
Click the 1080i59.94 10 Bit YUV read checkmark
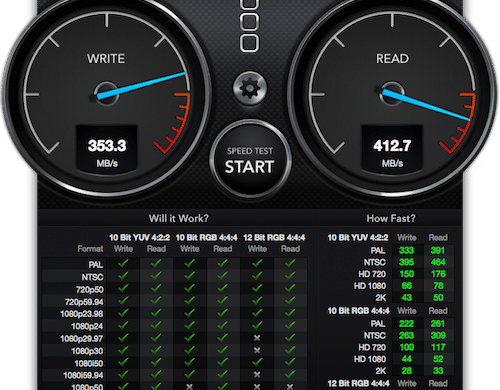156,374
